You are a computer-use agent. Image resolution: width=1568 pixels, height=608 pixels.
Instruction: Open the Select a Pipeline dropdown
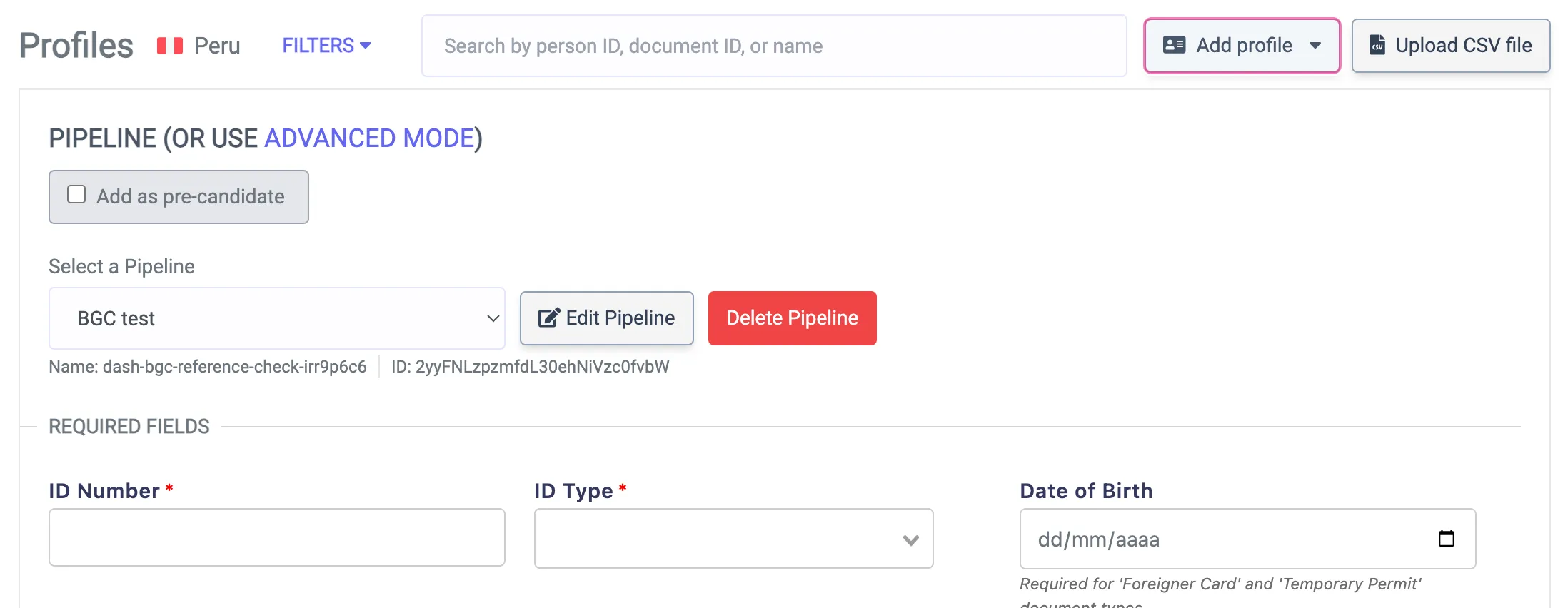[277, 318]
